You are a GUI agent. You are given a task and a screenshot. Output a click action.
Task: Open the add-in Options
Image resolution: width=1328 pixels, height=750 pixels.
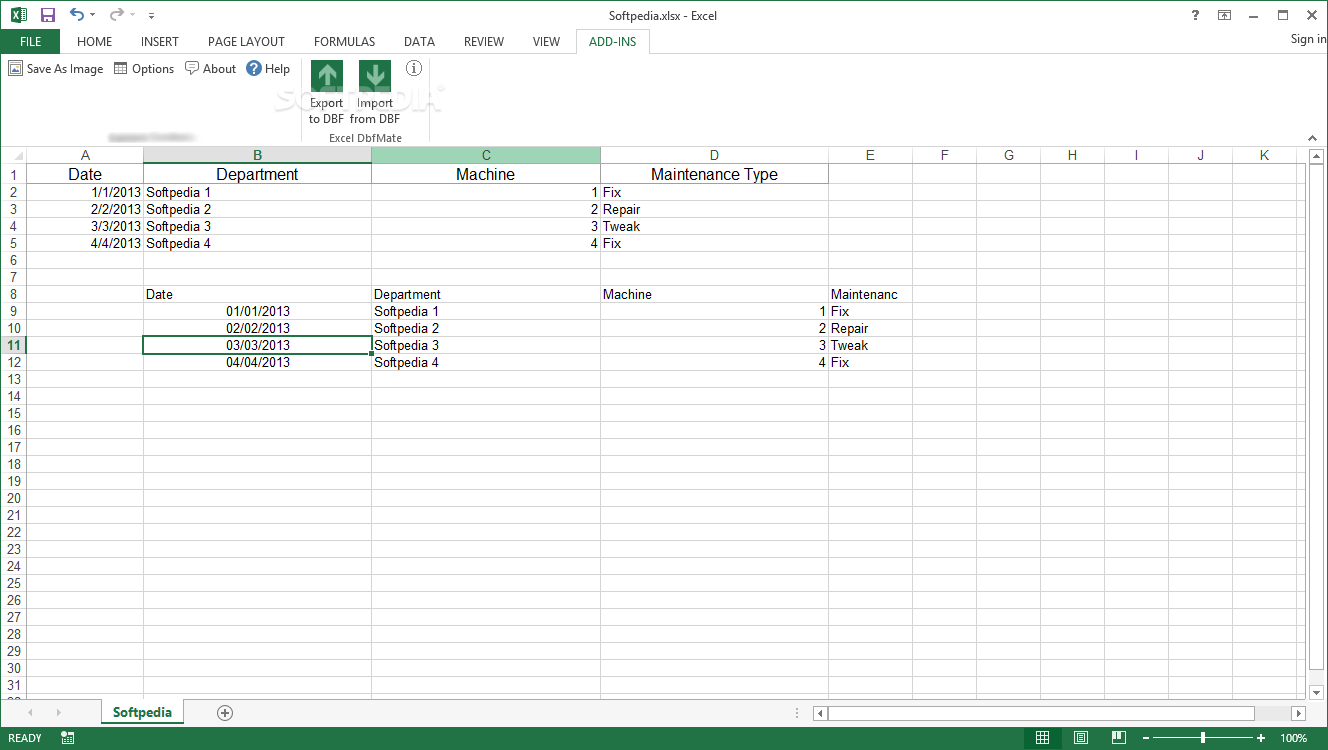click(x=144, y=69)
